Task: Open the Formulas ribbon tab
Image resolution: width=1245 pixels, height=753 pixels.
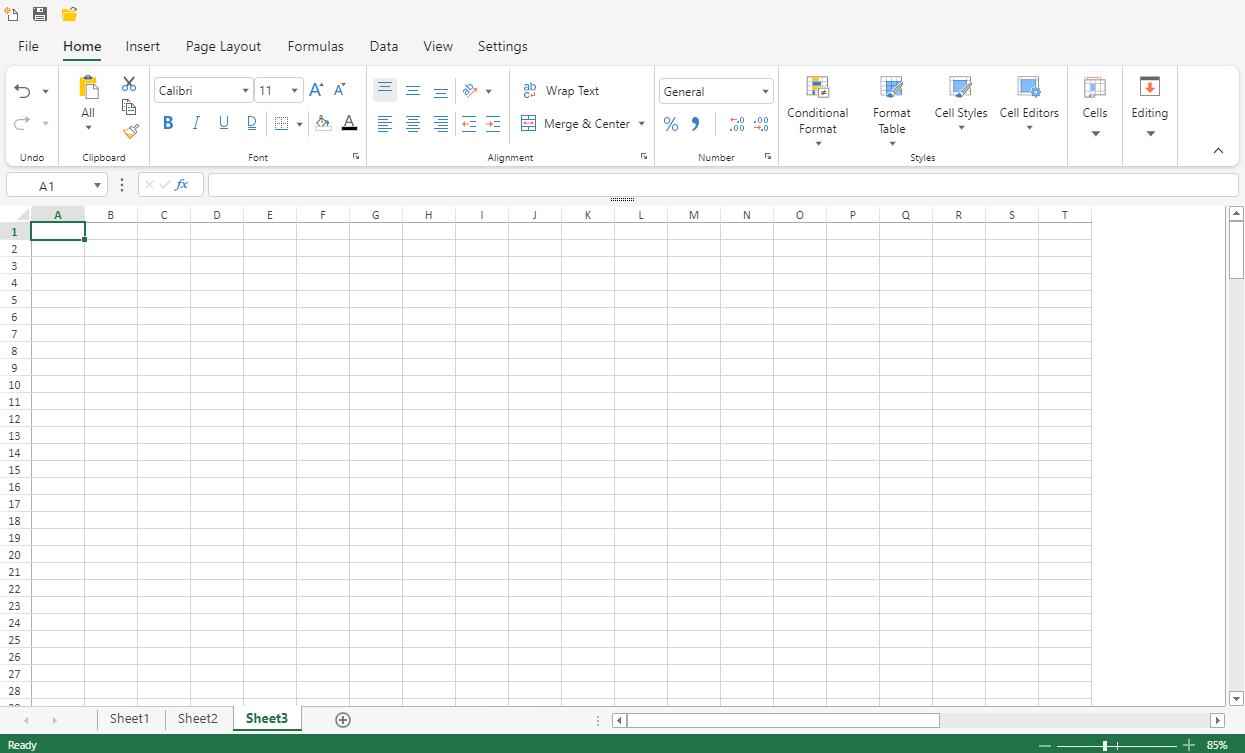Action: coord(315,46)
